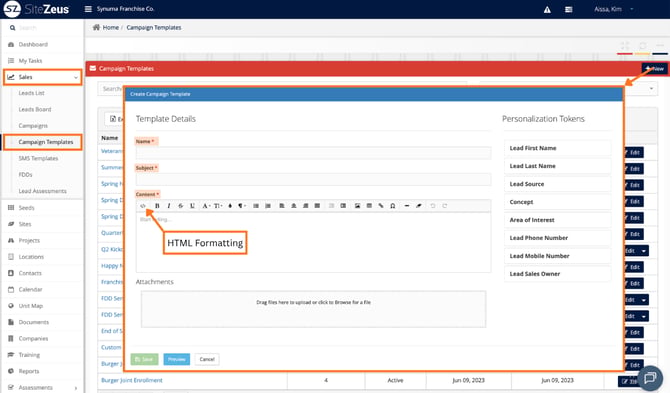The image size is (670, 393).
Task: Align text right in content editor
Action: tap(306, 206)
